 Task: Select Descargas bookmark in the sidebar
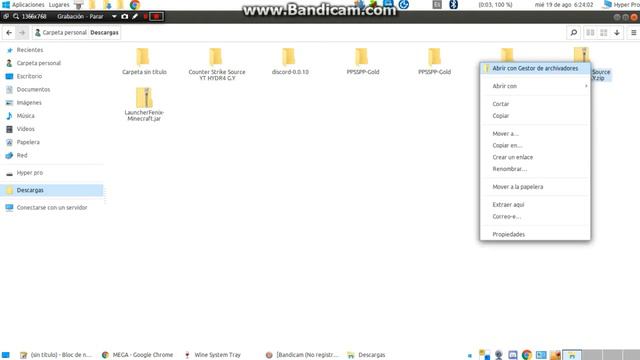pyautogui.click(x=52, y=190)
